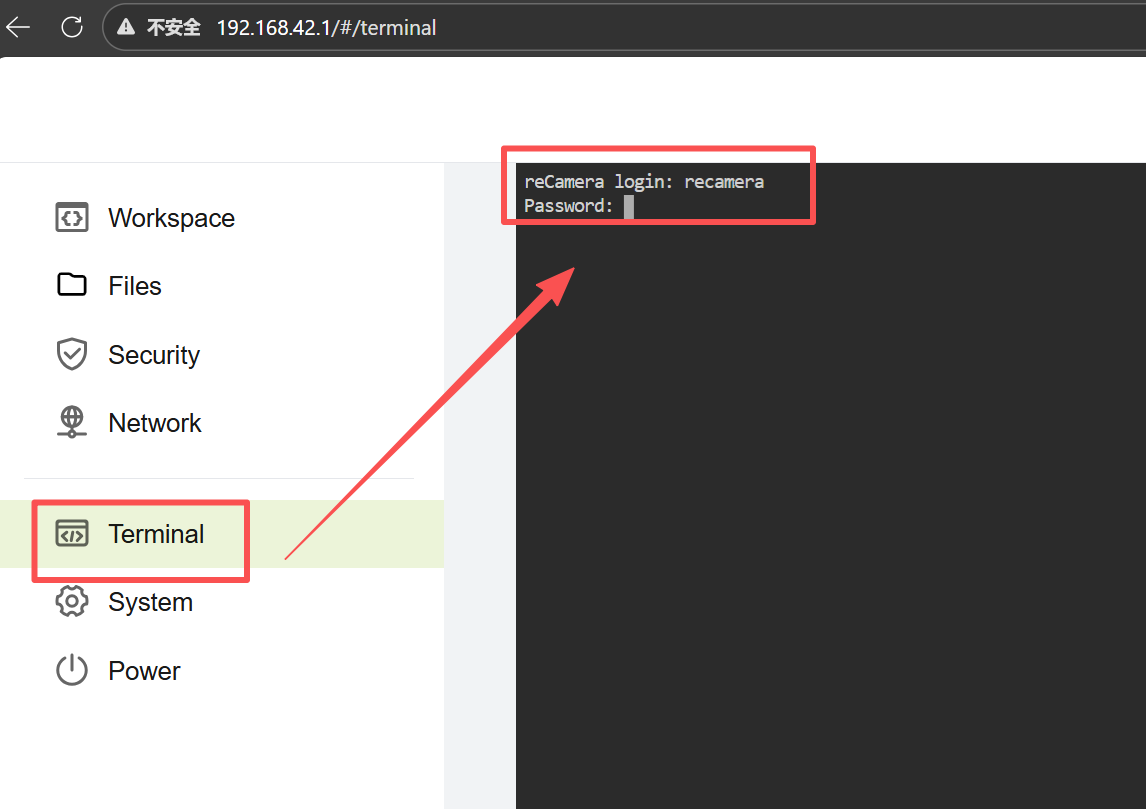Select the Terminal label in the sidebar
The height and width of the screenshot is (809, 1146).
click(x=157, y=534)
